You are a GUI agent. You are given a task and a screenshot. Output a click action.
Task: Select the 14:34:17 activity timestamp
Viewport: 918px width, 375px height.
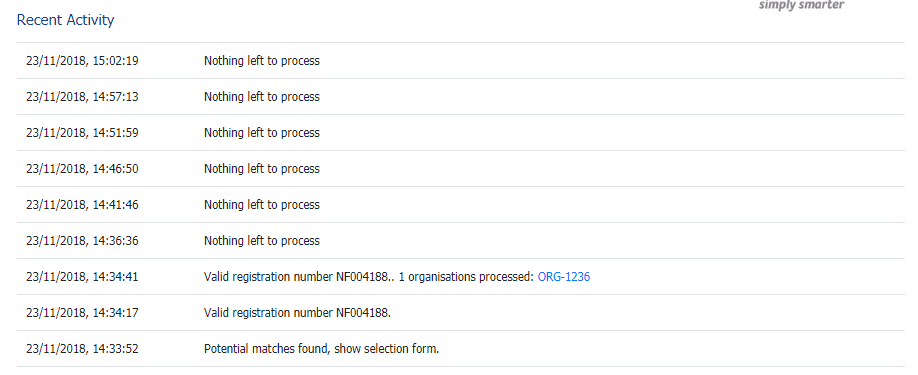82,312
